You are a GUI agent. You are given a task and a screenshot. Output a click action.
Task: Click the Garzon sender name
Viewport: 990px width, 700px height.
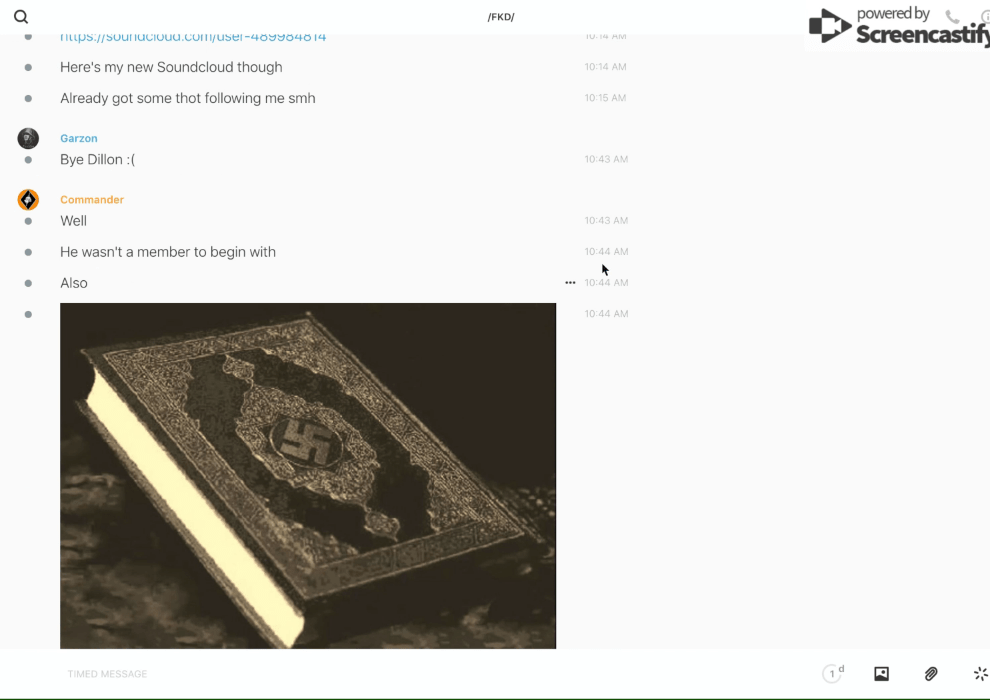click(x=79, y=139)
